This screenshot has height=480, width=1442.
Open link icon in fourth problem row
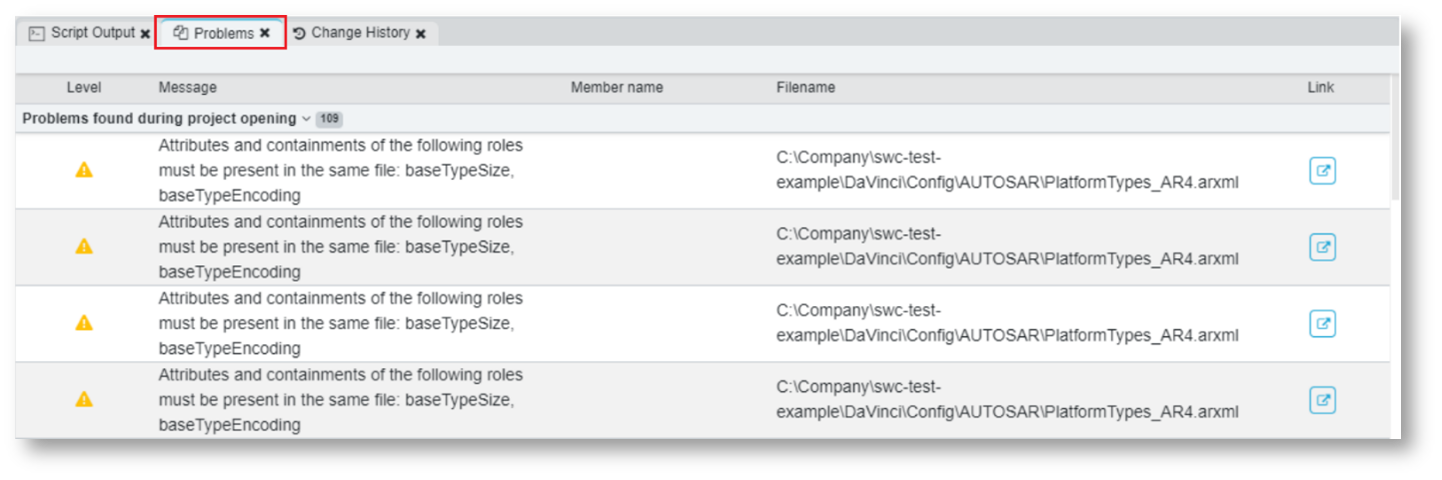point(1323,400)
